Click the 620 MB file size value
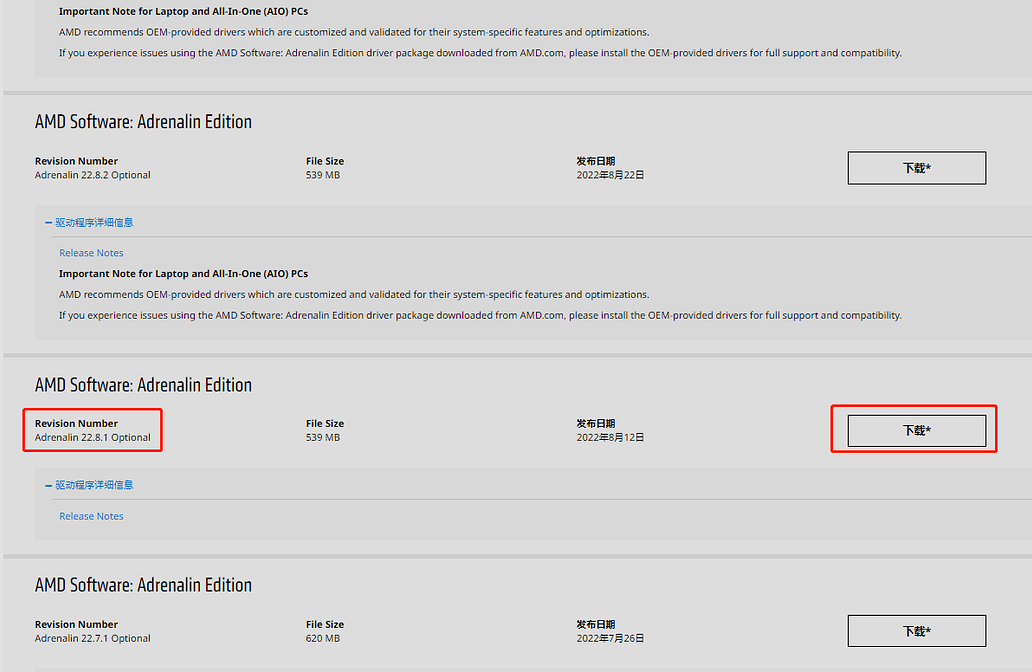 click(x=323, y=638)
